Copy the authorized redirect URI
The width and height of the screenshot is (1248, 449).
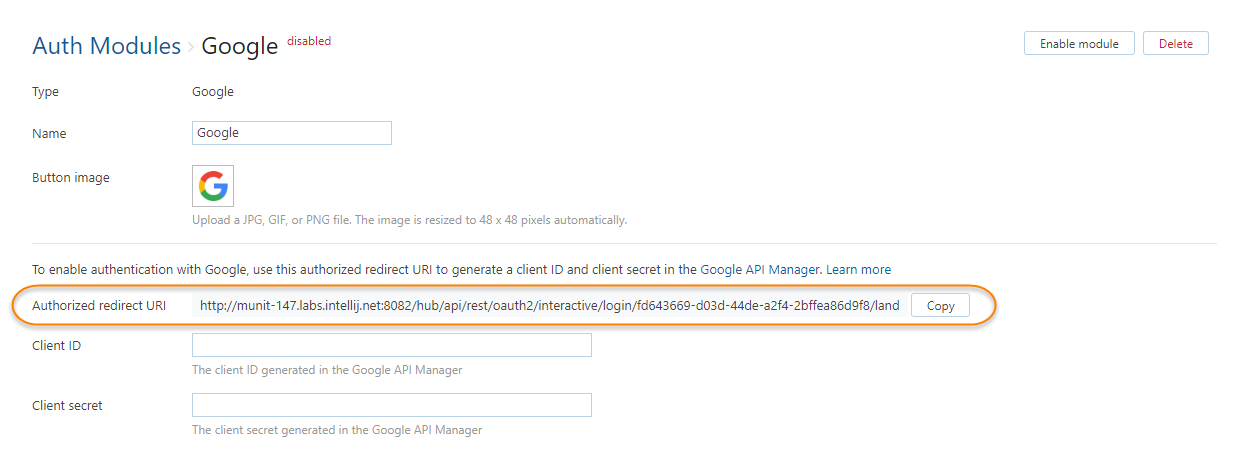940,306
